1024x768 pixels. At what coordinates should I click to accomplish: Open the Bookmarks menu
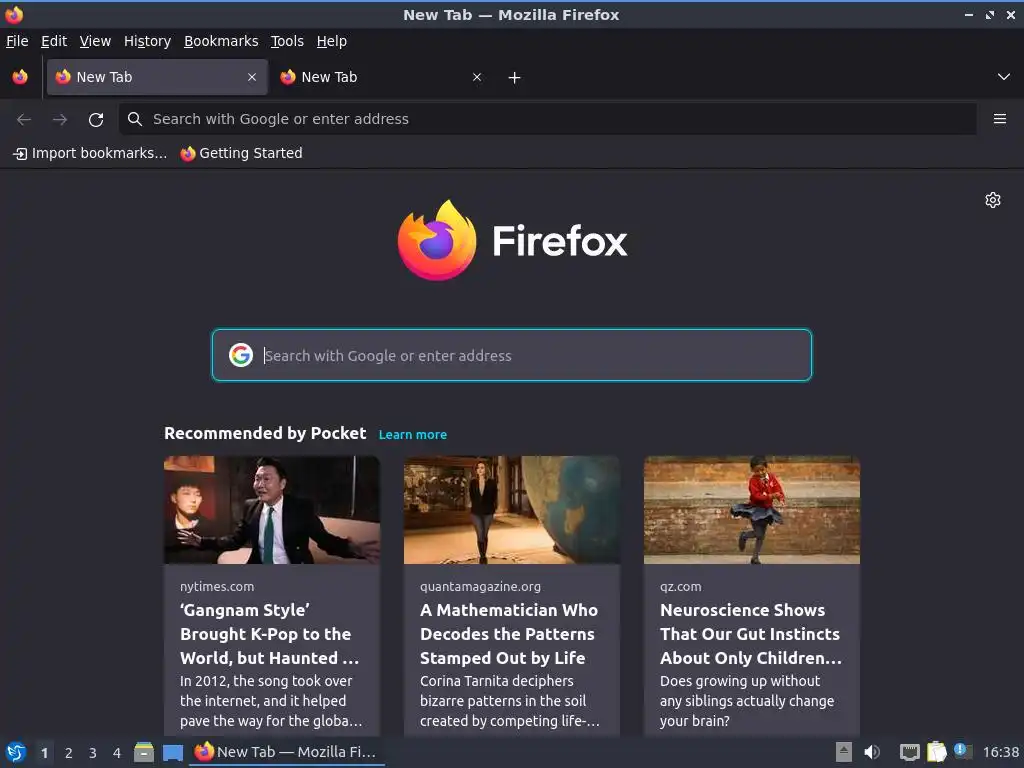221,41
